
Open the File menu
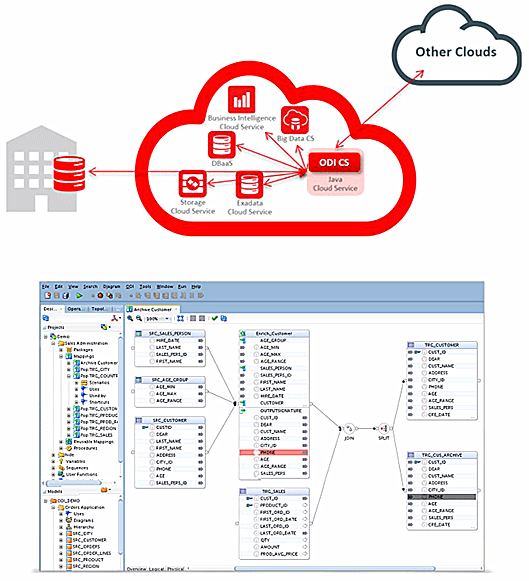[46, 286]
